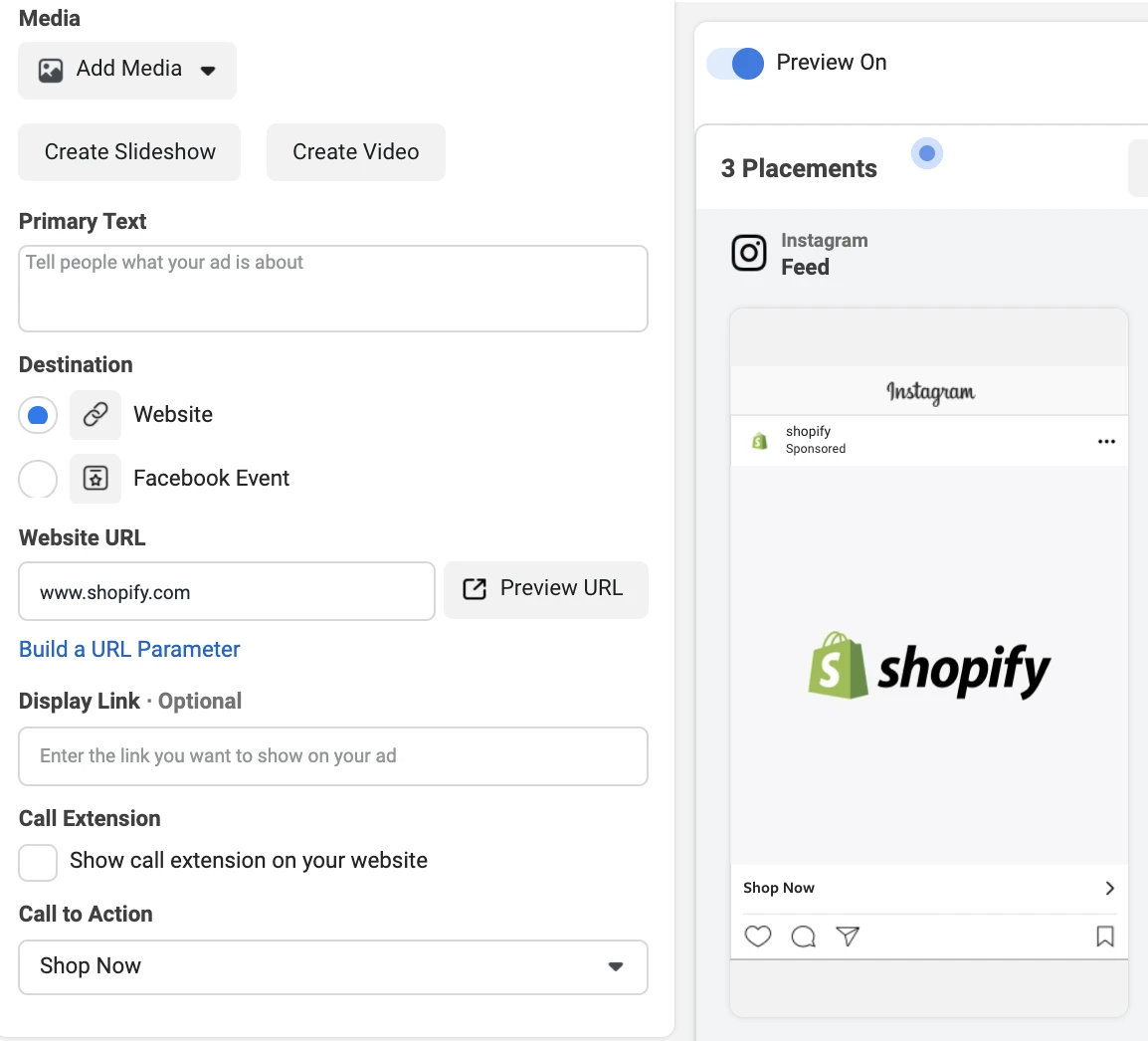Click the bookmark save icon in preview
Viewport: 1148px width, 1041px height.
point(1104,937)
